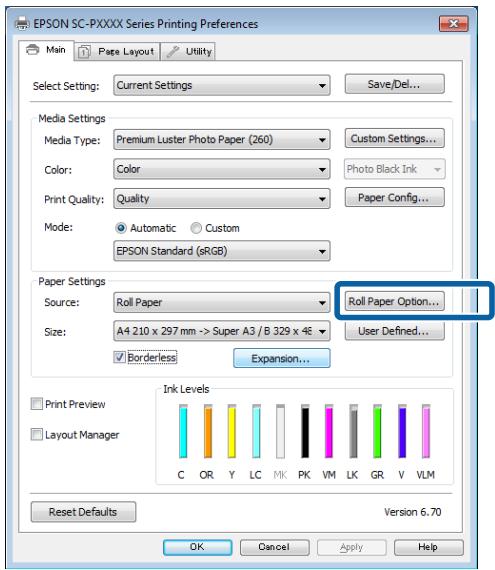Open Roll Paper Option... dialog

coord(395,301)
